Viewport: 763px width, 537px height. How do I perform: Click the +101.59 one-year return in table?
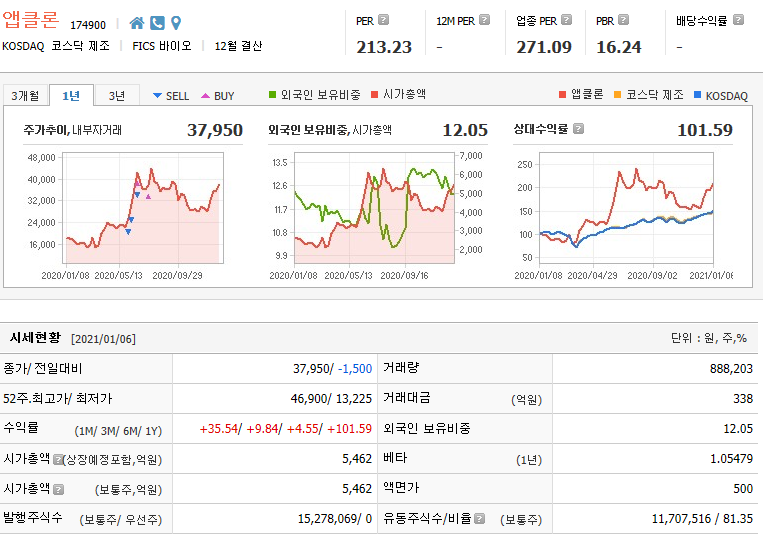click(x=349, y=429)
